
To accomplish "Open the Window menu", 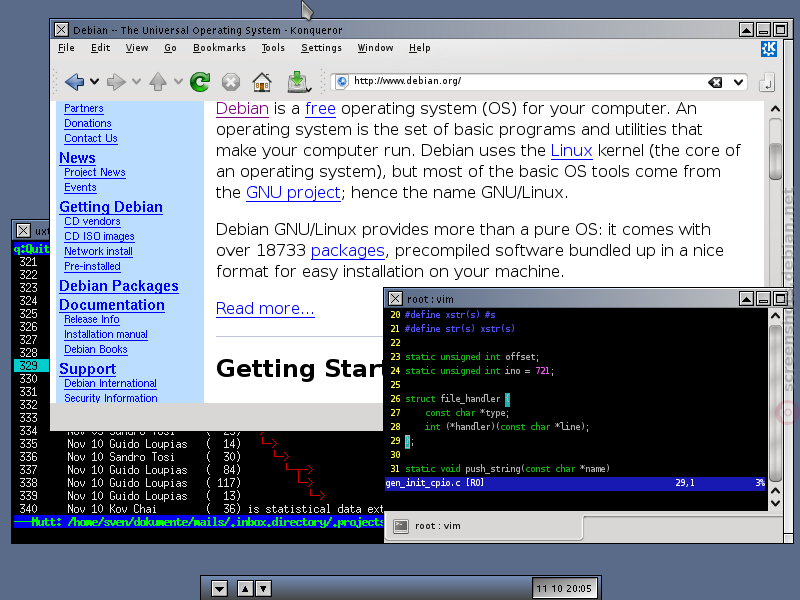I will click(x=376, y=48).
